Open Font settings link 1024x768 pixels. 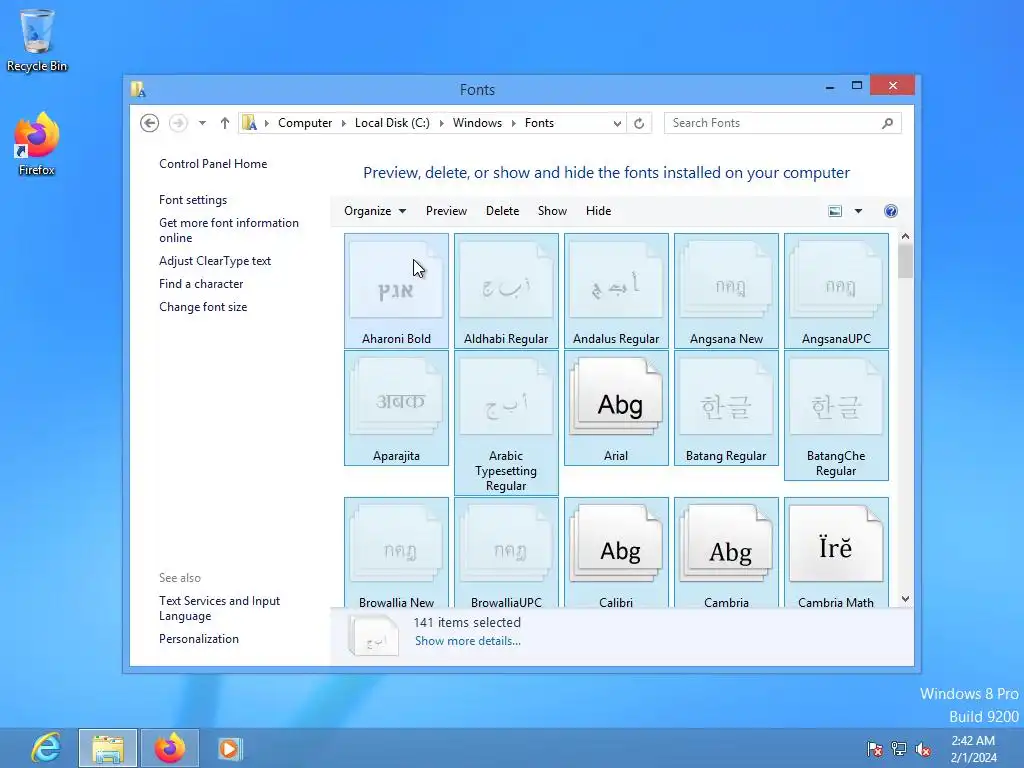click(193, 200)
